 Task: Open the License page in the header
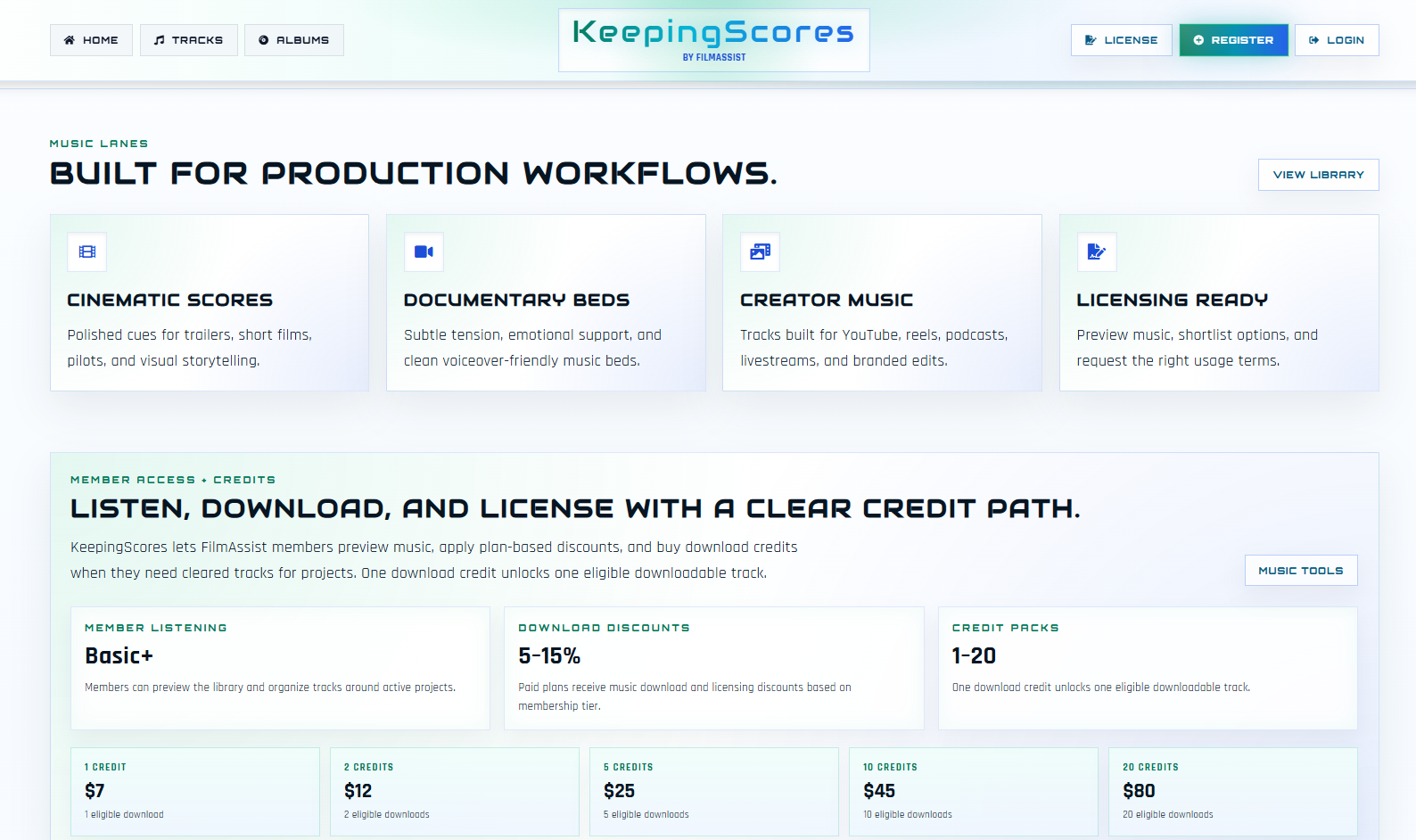[1122, 40]
